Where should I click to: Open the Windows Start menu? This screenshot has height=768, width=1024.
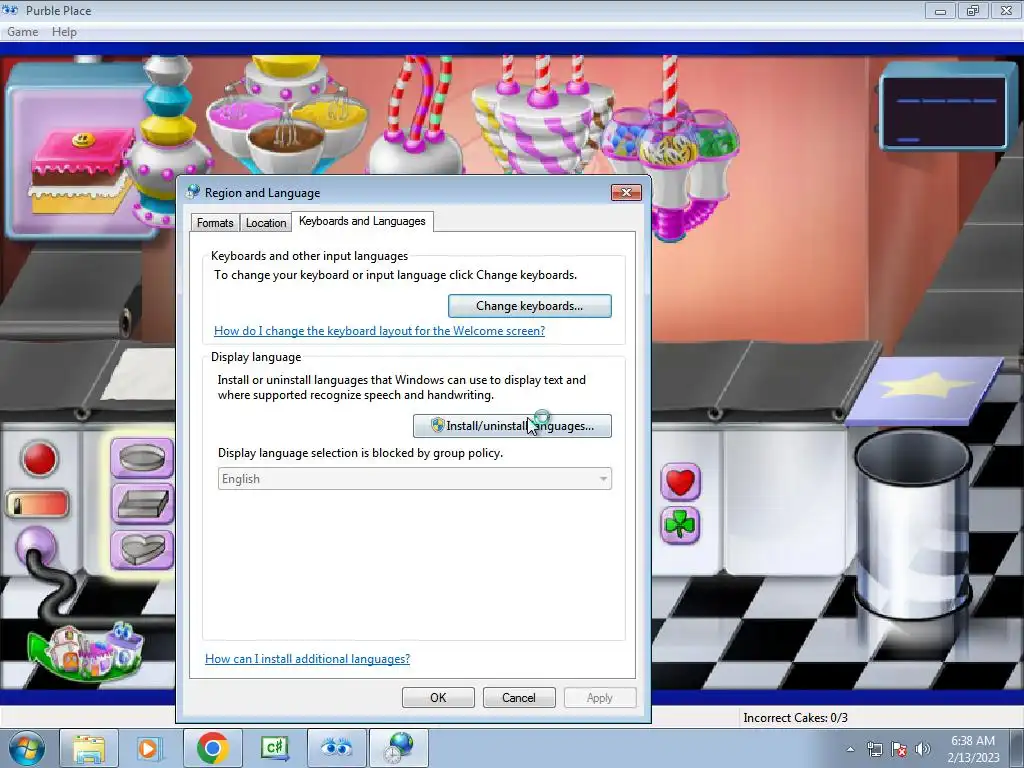pos(26,748)
